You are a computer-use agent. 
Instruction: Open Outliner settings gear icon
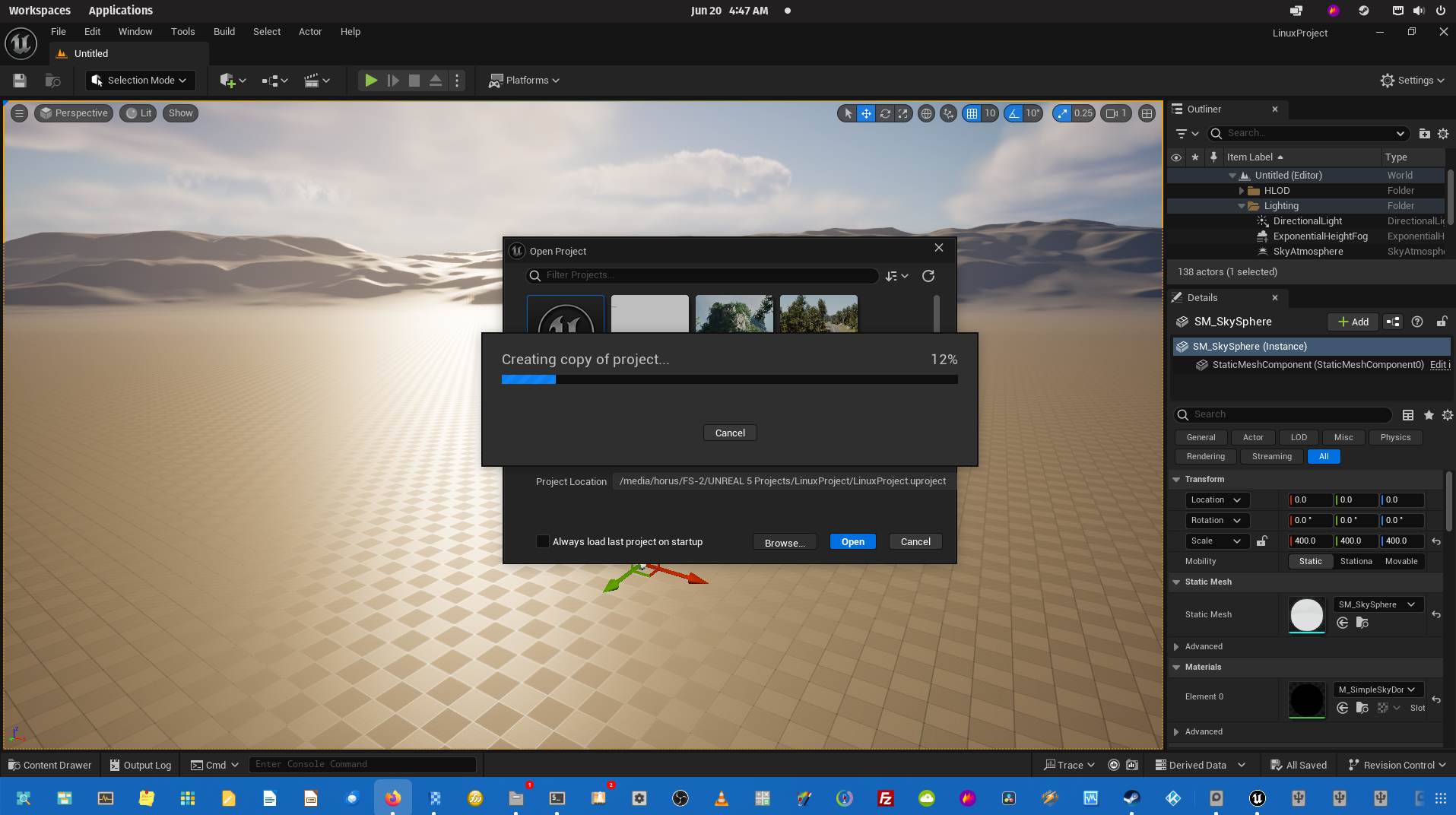(x=1443, y=134)
